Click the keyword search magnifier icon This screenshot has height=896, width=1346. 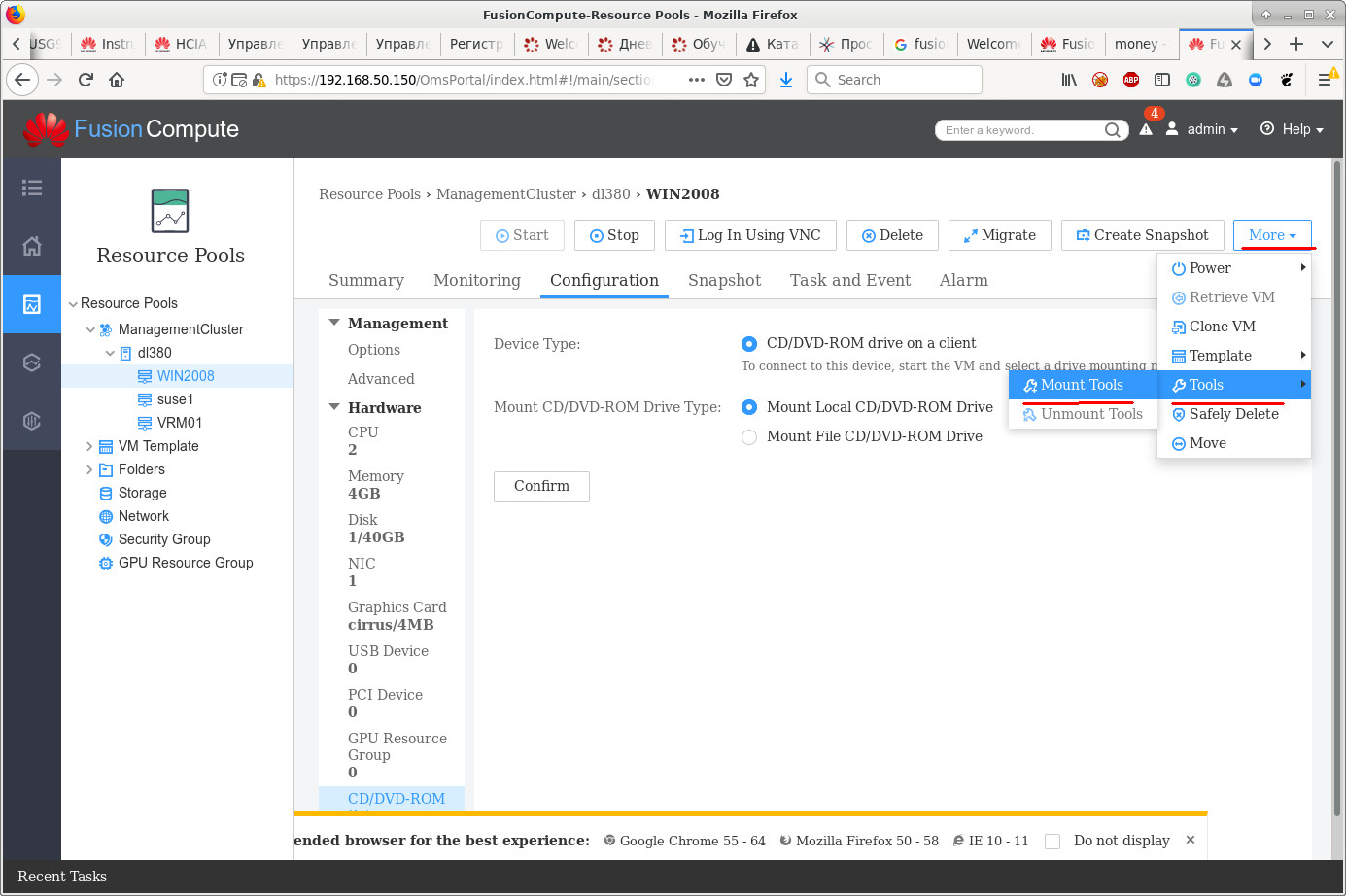point(1113,130)
